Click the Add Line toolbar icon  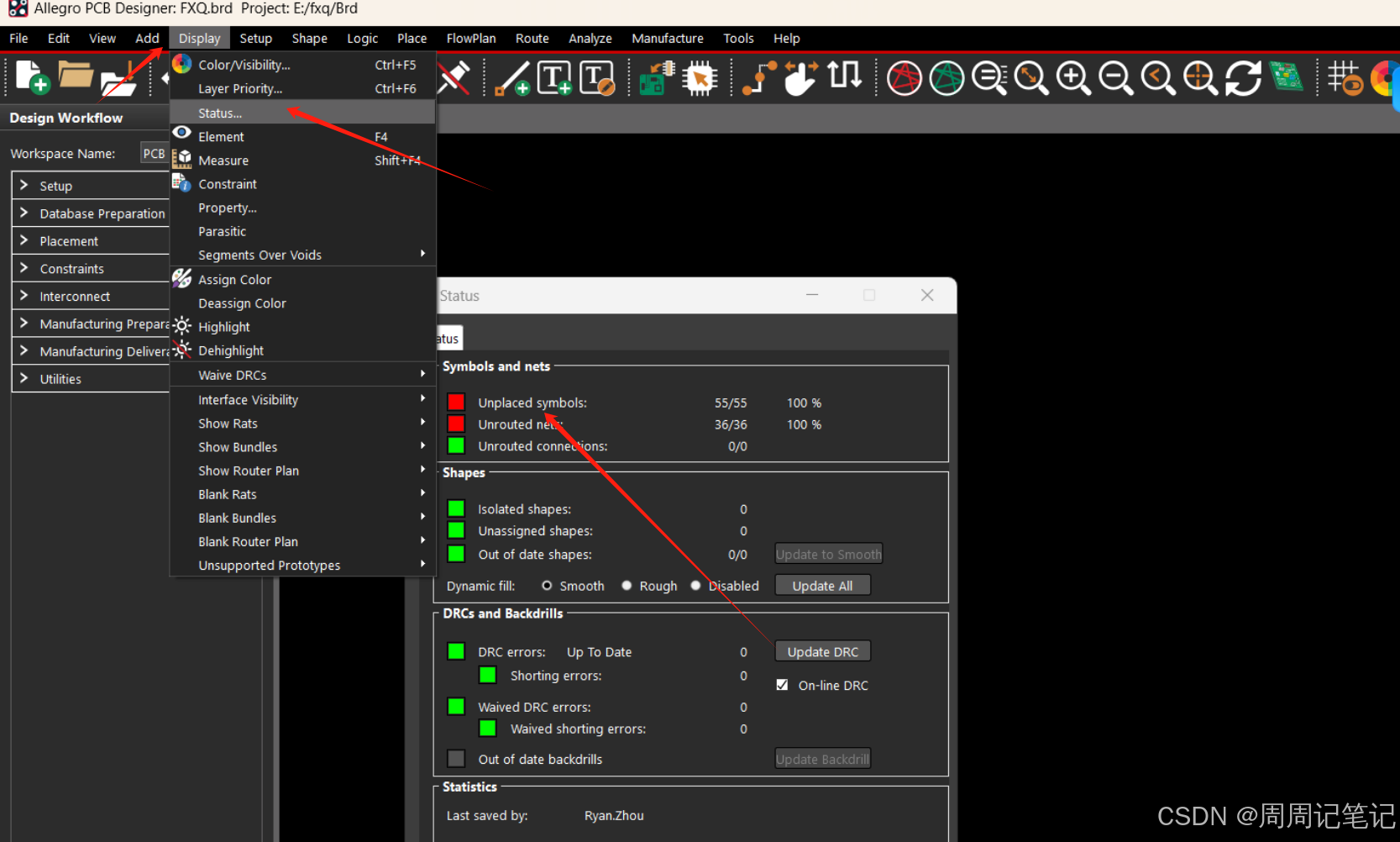click(511, 78)
